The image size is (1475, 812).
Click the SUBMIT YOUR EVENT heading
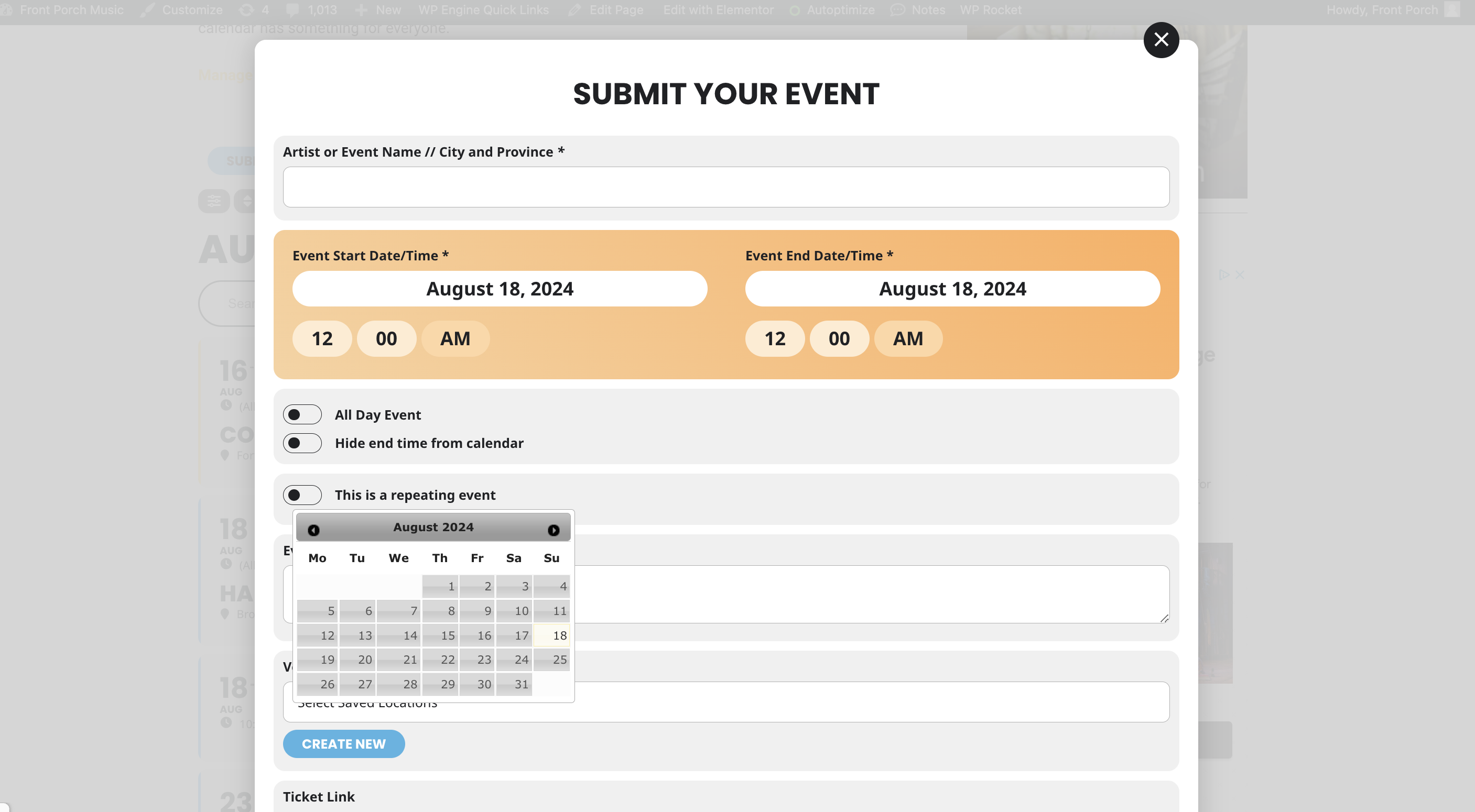click(726, 94)
